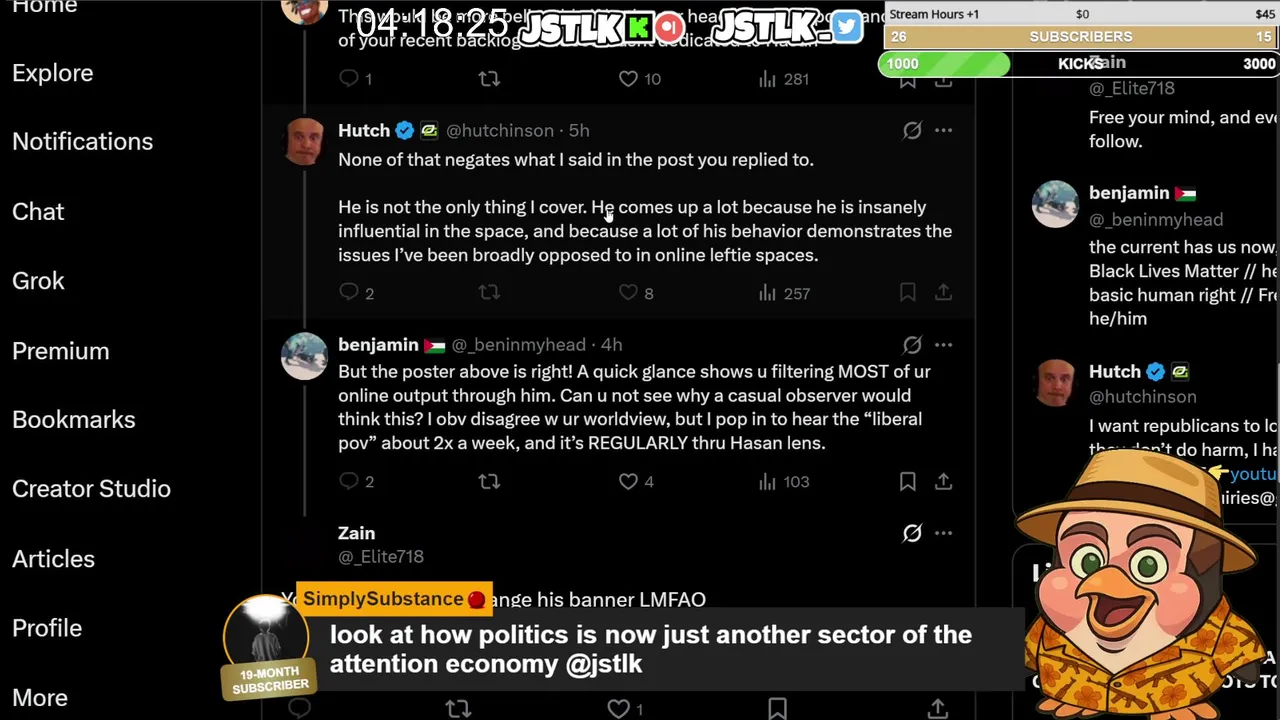Image resolution: width=1280 pixels, height=720 pixels.
Task: Open Notifications in the sidebar
Action: point(83,142)
